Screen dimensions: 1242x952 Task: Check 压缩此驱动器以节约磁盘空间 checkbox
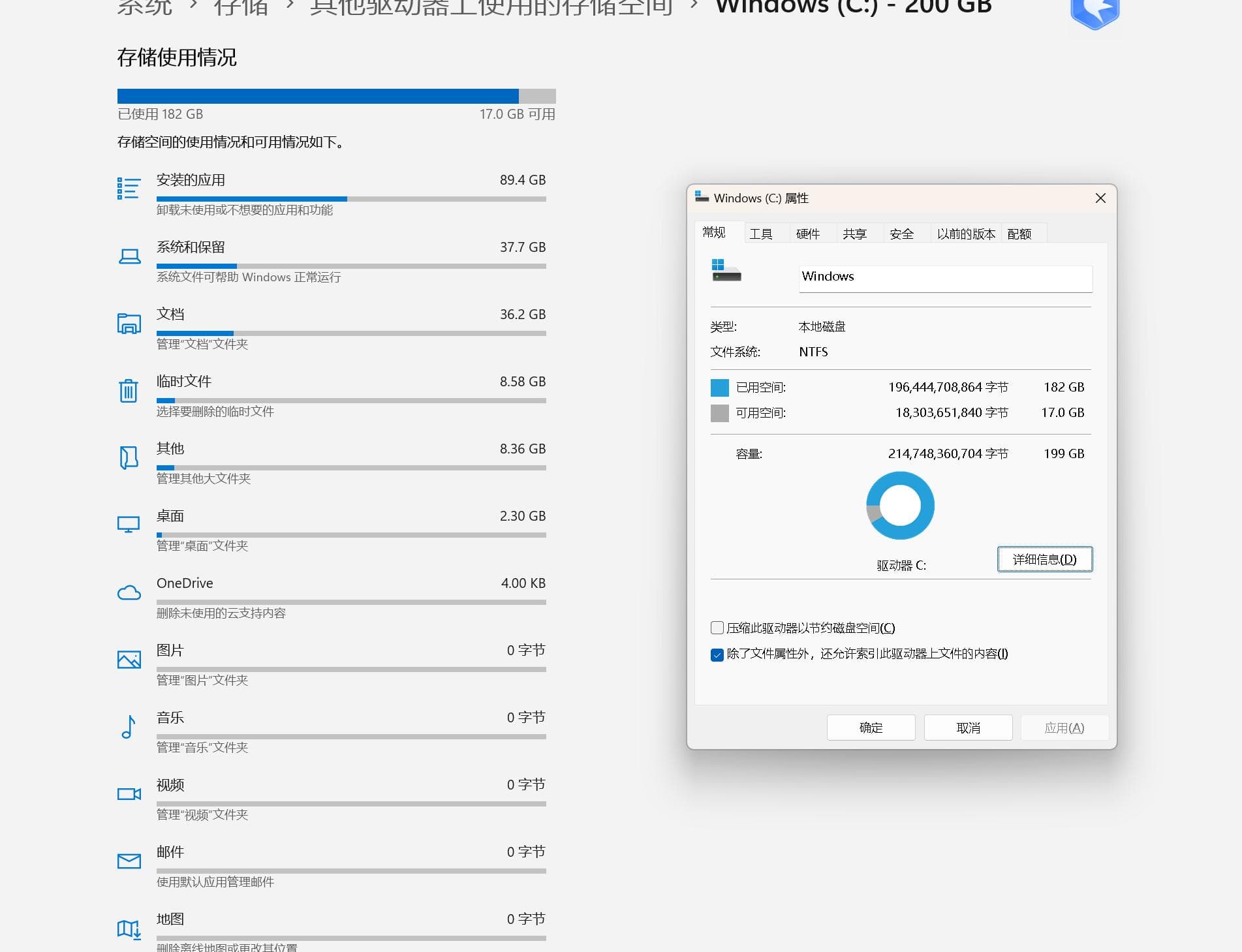[717, 628]
